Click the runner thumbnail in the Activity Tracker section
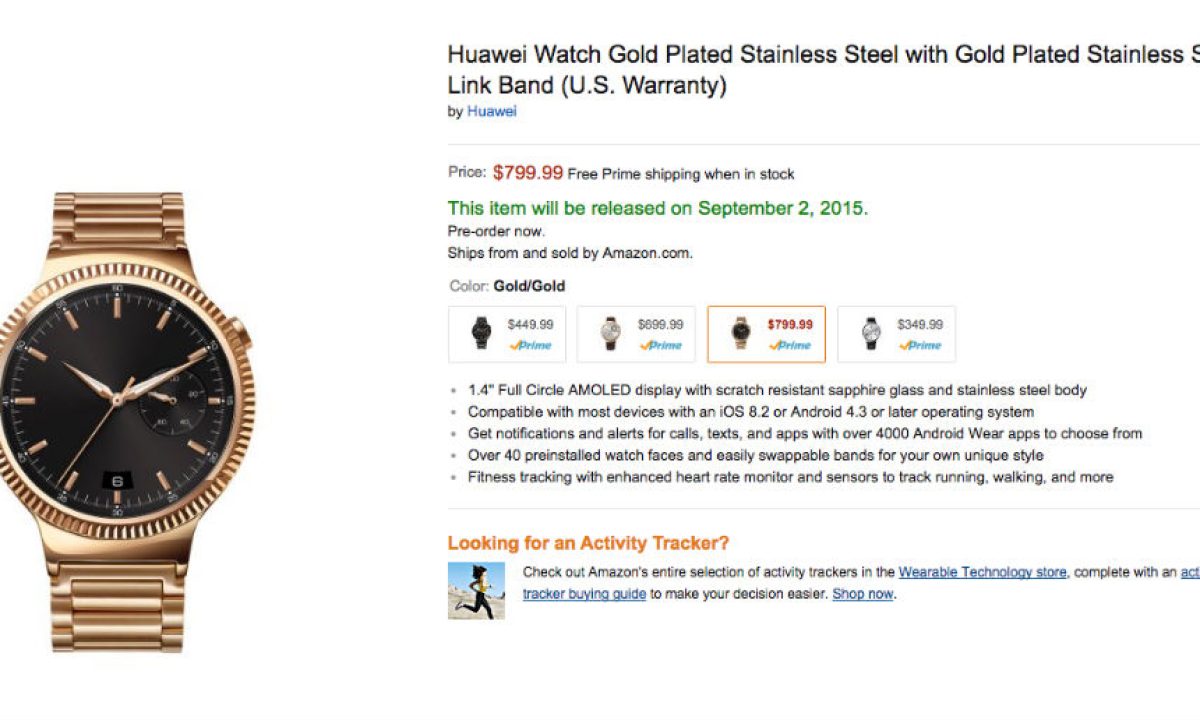This screenshot has width=1200, height=720. (x=476, y=590)
